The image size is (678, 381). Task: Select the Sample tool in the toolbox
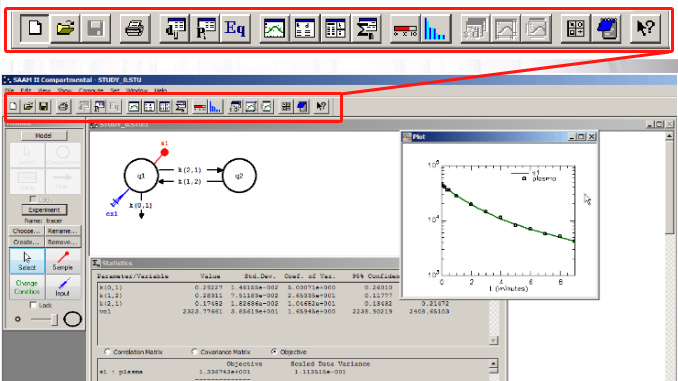pos(63,261)
